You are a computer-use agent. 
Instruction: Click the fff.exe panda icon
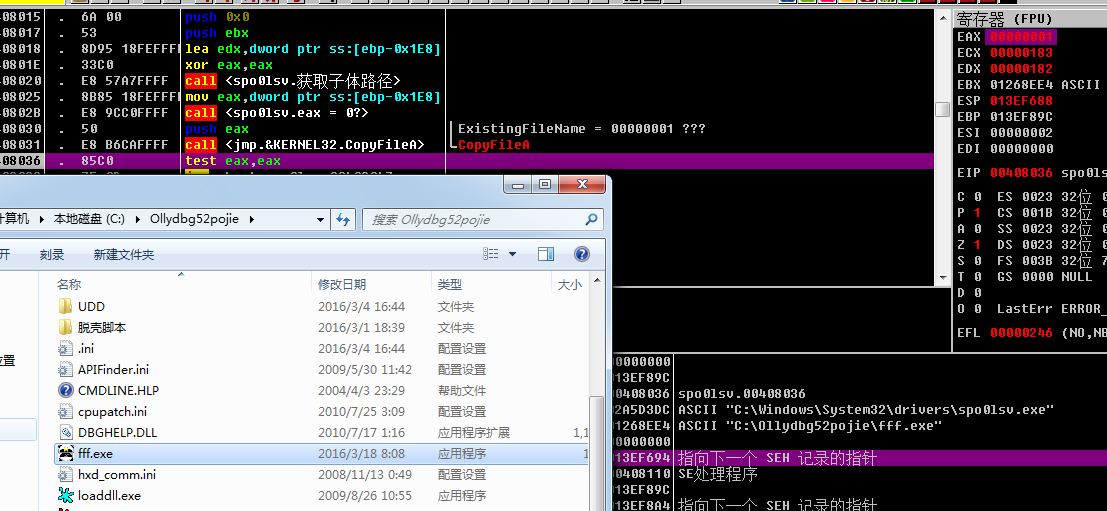point(66,453)
